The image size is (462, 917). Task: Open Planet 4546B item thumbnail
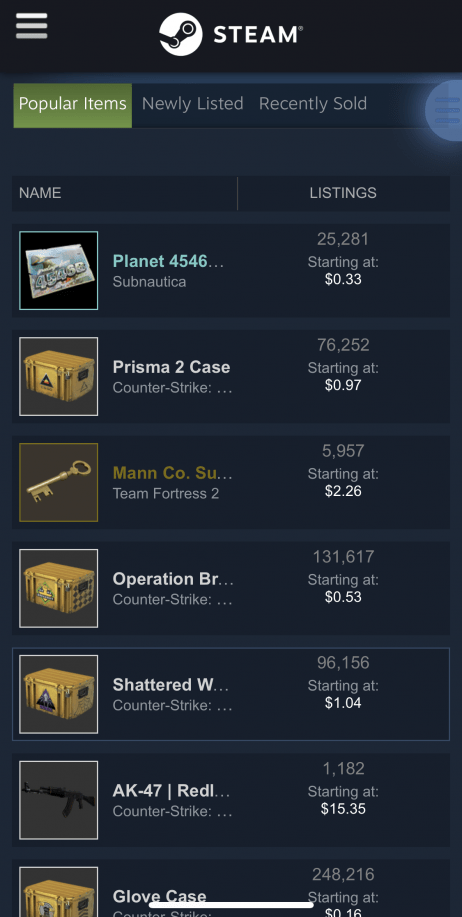[58, 270]
